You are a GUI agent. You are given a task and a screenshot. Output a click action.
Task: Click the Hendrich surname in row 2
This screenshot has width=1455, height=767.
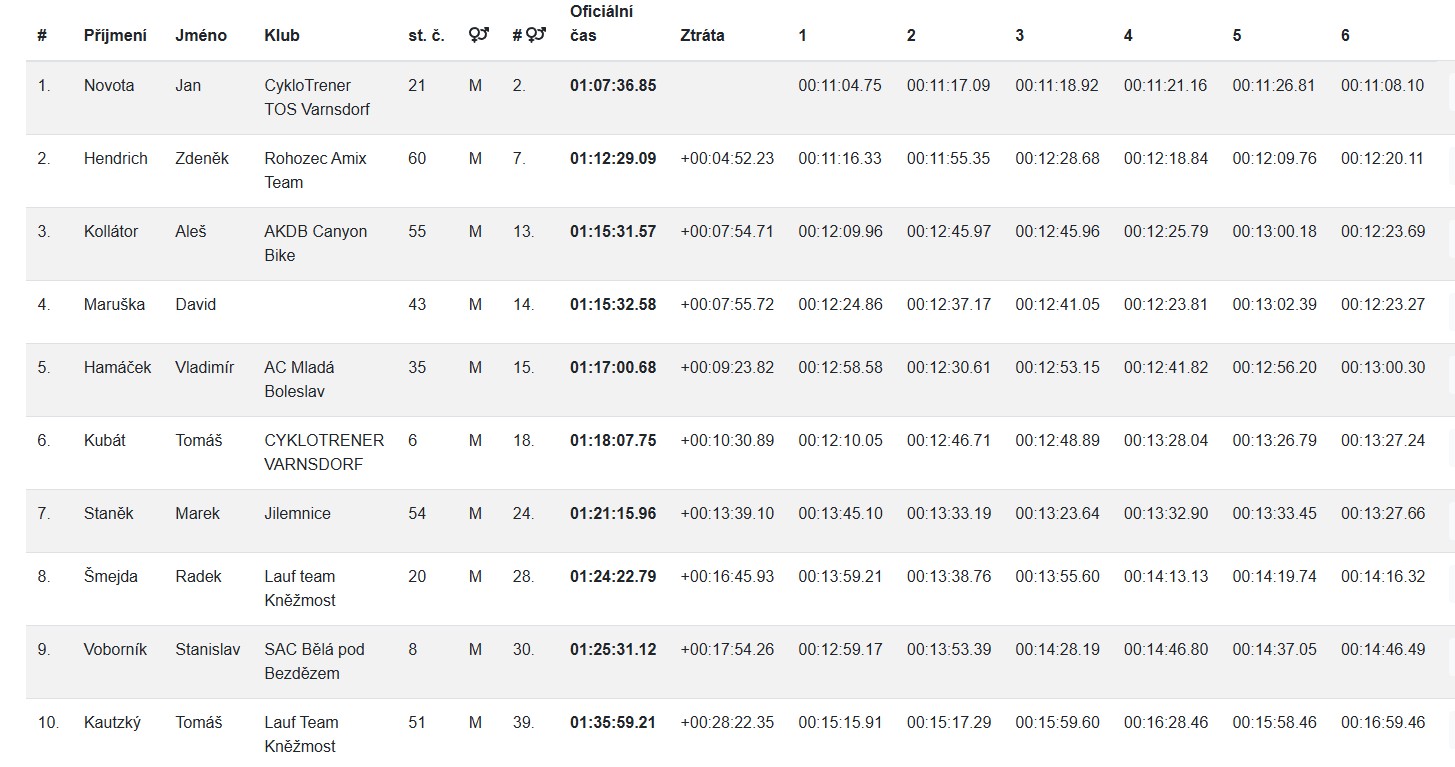[x=115, y=159]
